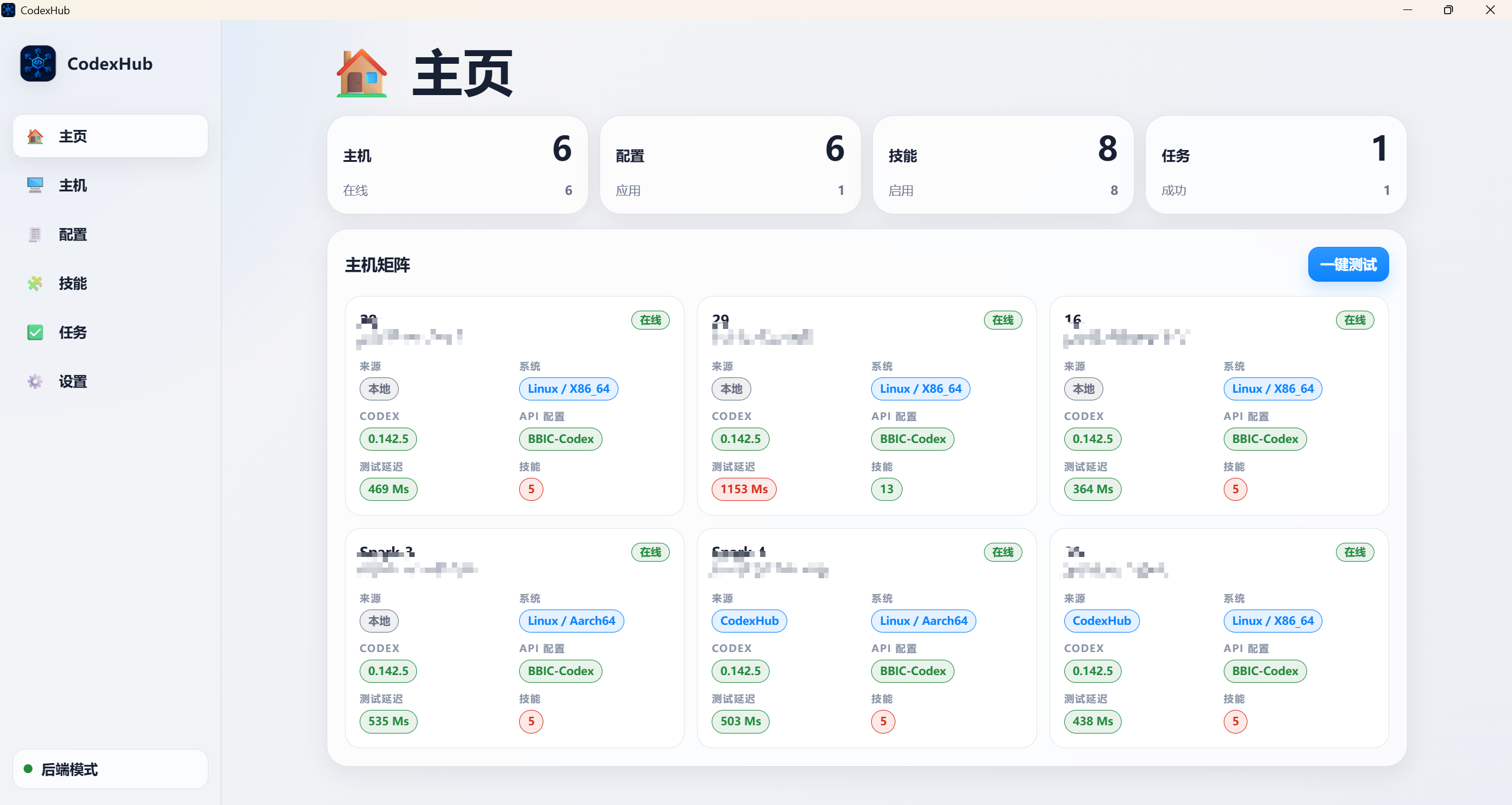This screenshot has height=805, width=1512.
Task: Click the large house emoji in page header
Action: [362, 73]
